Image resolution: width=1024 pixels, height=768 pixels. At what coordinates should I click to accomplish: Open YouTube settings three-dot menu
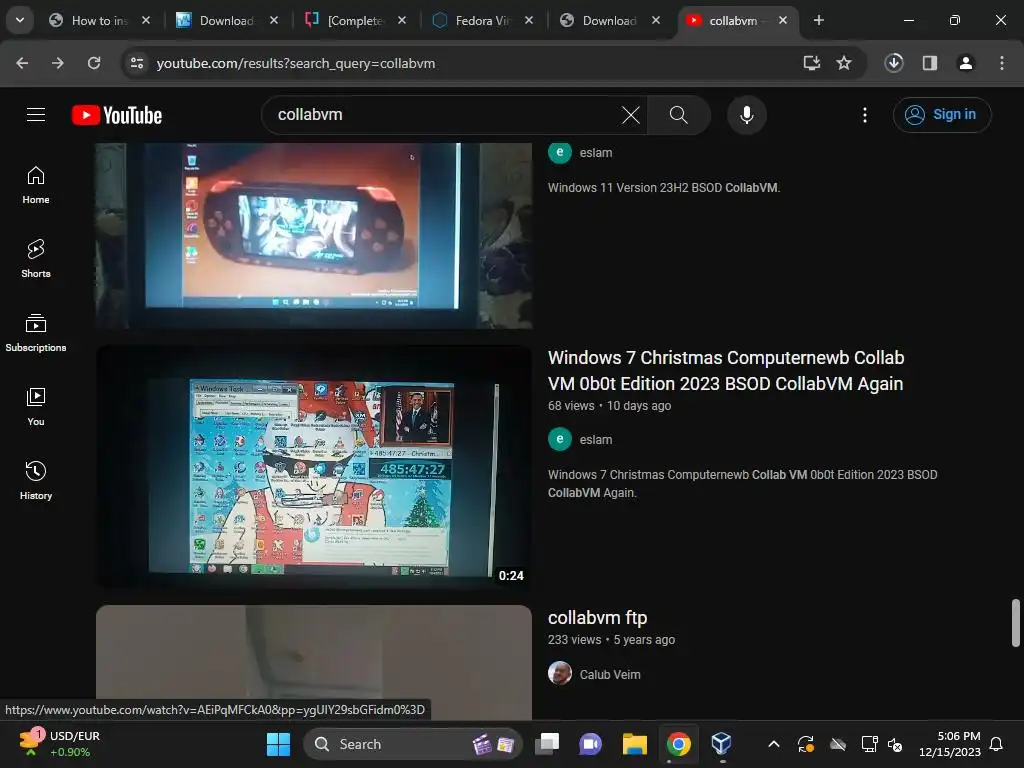coord(865,115)
